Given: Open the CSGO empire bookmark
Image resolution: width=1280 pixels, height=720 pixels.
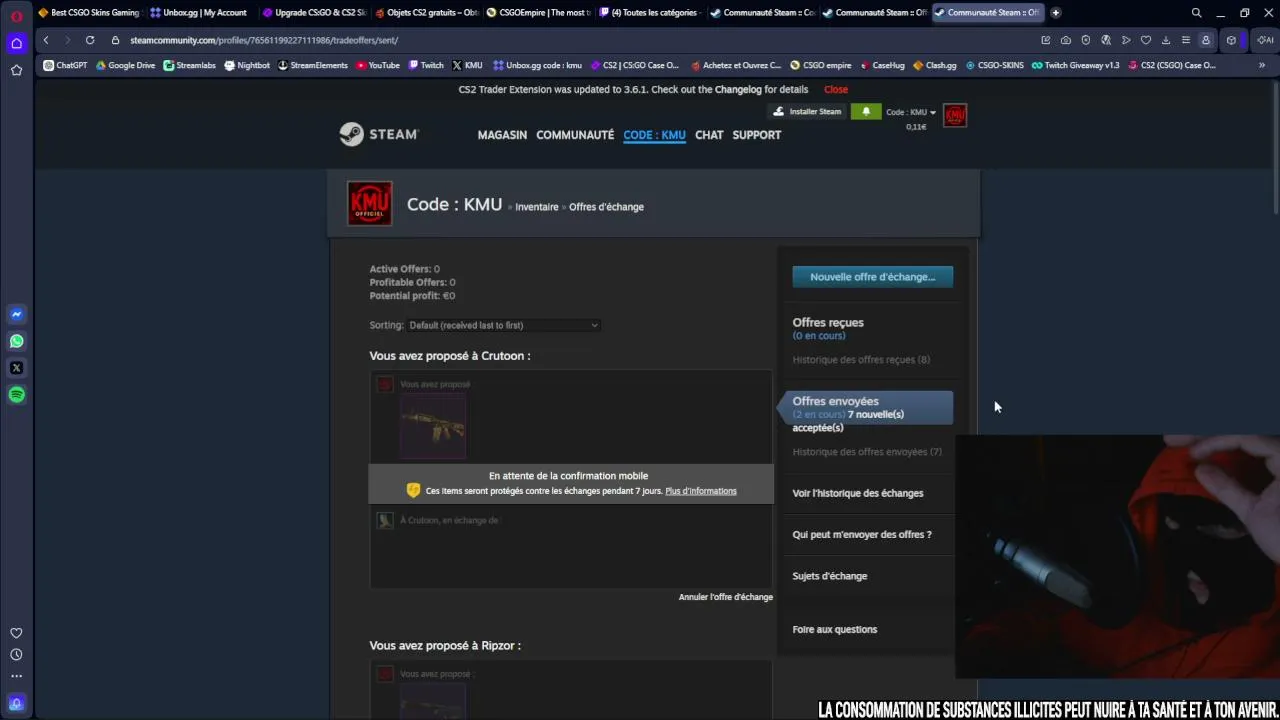Looking at the screenshot, I should click(x=821, y=65).
